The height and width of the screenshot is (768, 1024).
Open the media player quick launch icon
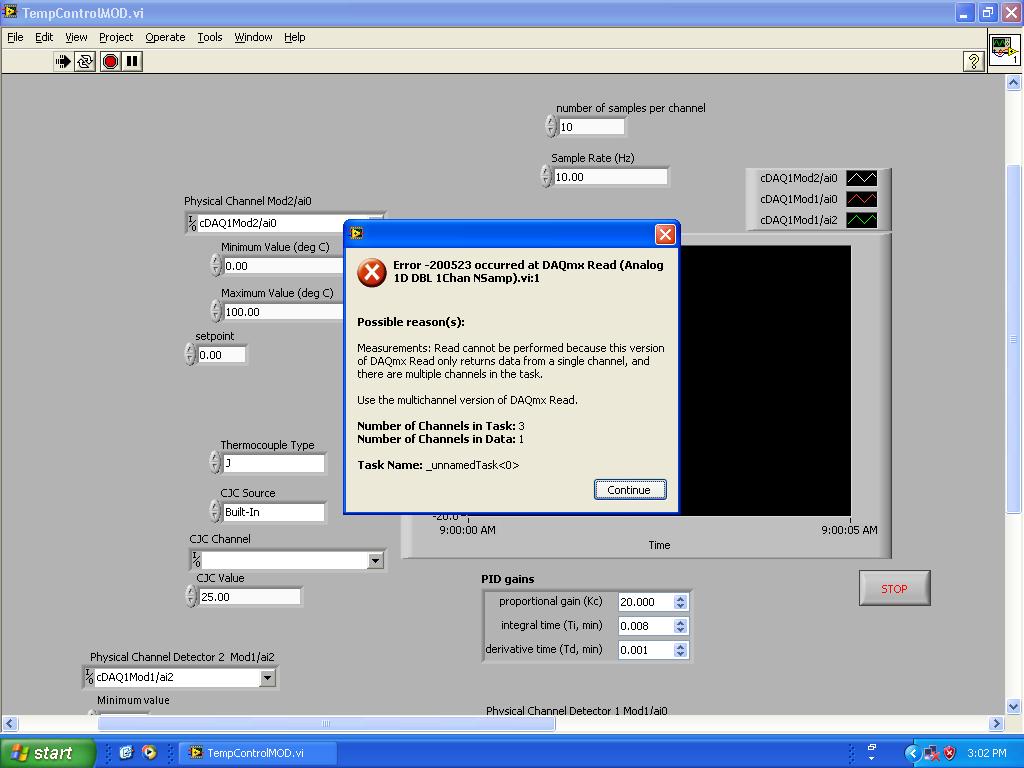(x=149, y=752)
